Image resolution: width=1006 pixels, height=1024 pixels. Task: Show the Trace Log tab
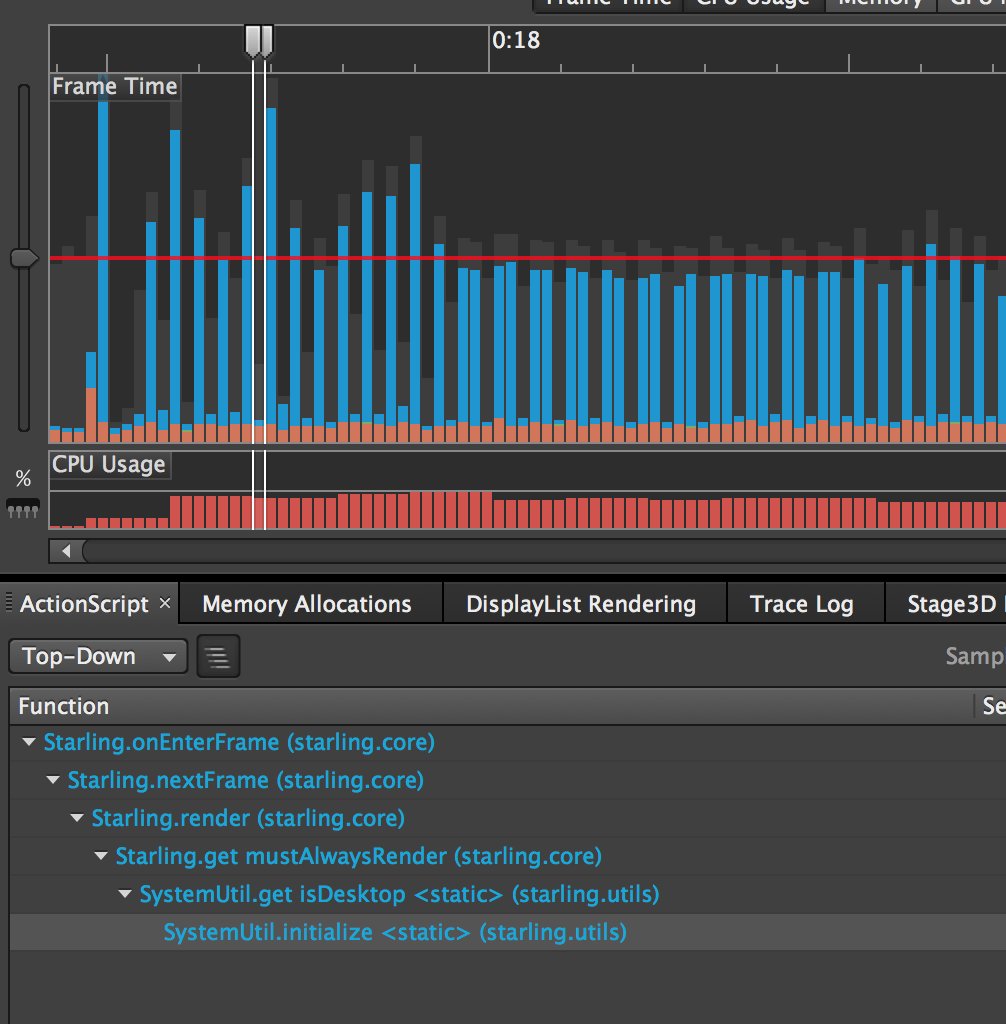tap(802, 604)
